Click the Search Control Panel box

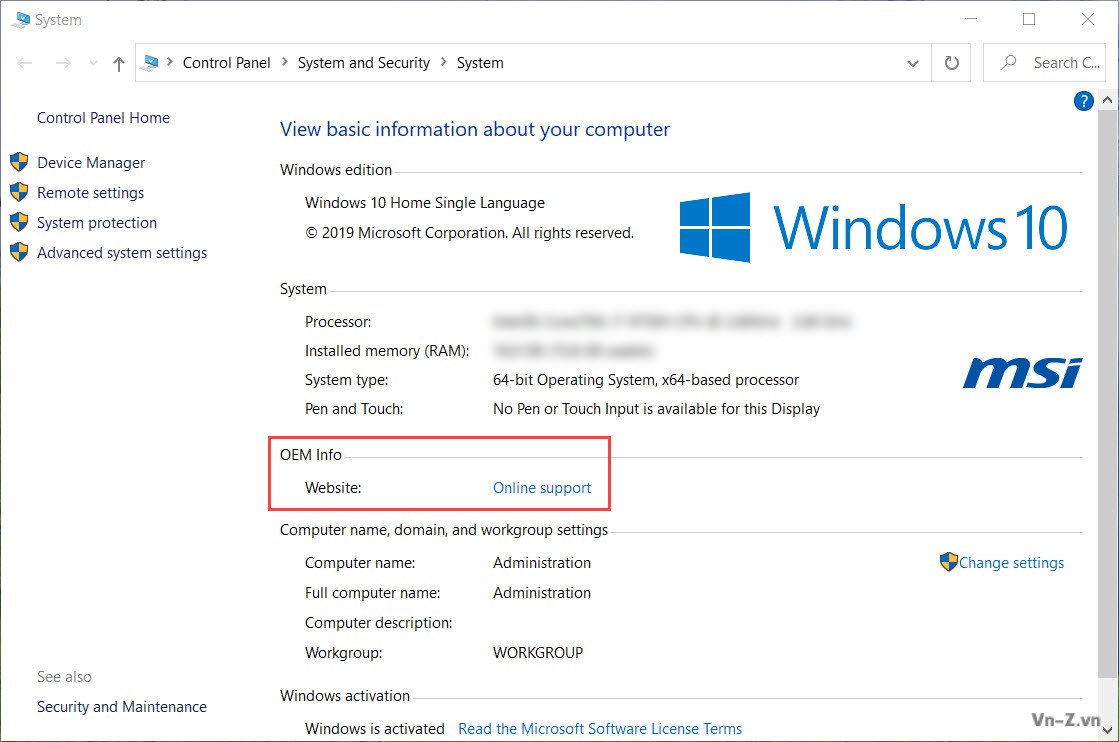pos(1044,63)
